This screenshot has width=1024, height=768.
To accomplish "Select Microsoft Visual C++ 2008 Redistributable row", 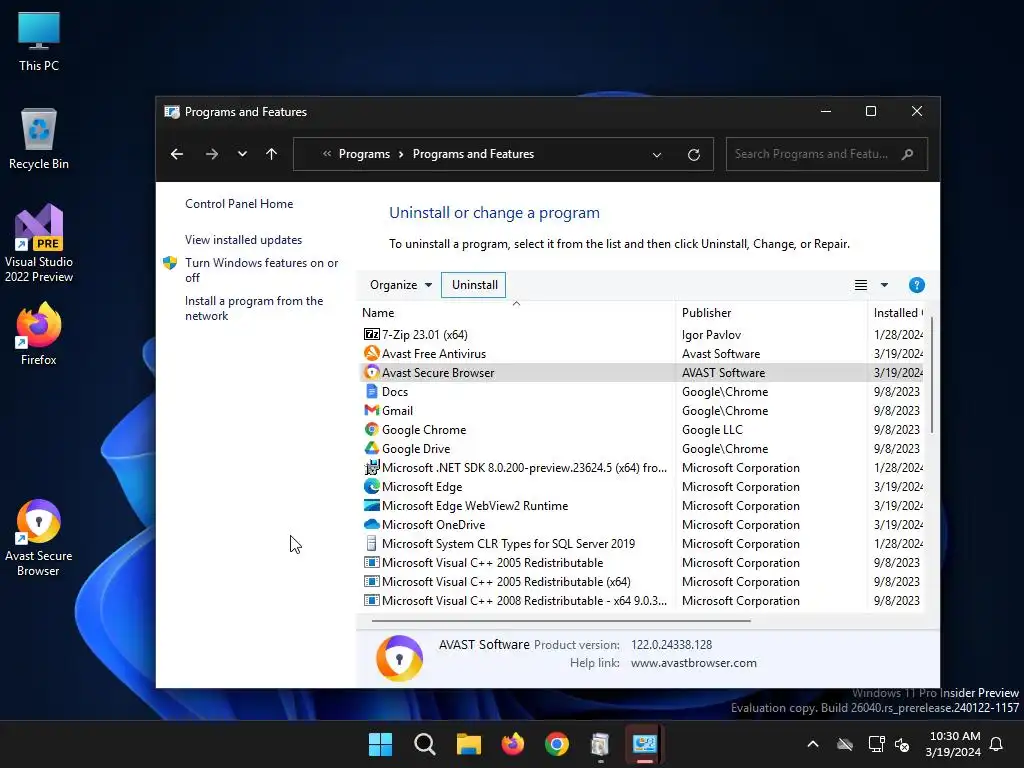I will point(643,600).
